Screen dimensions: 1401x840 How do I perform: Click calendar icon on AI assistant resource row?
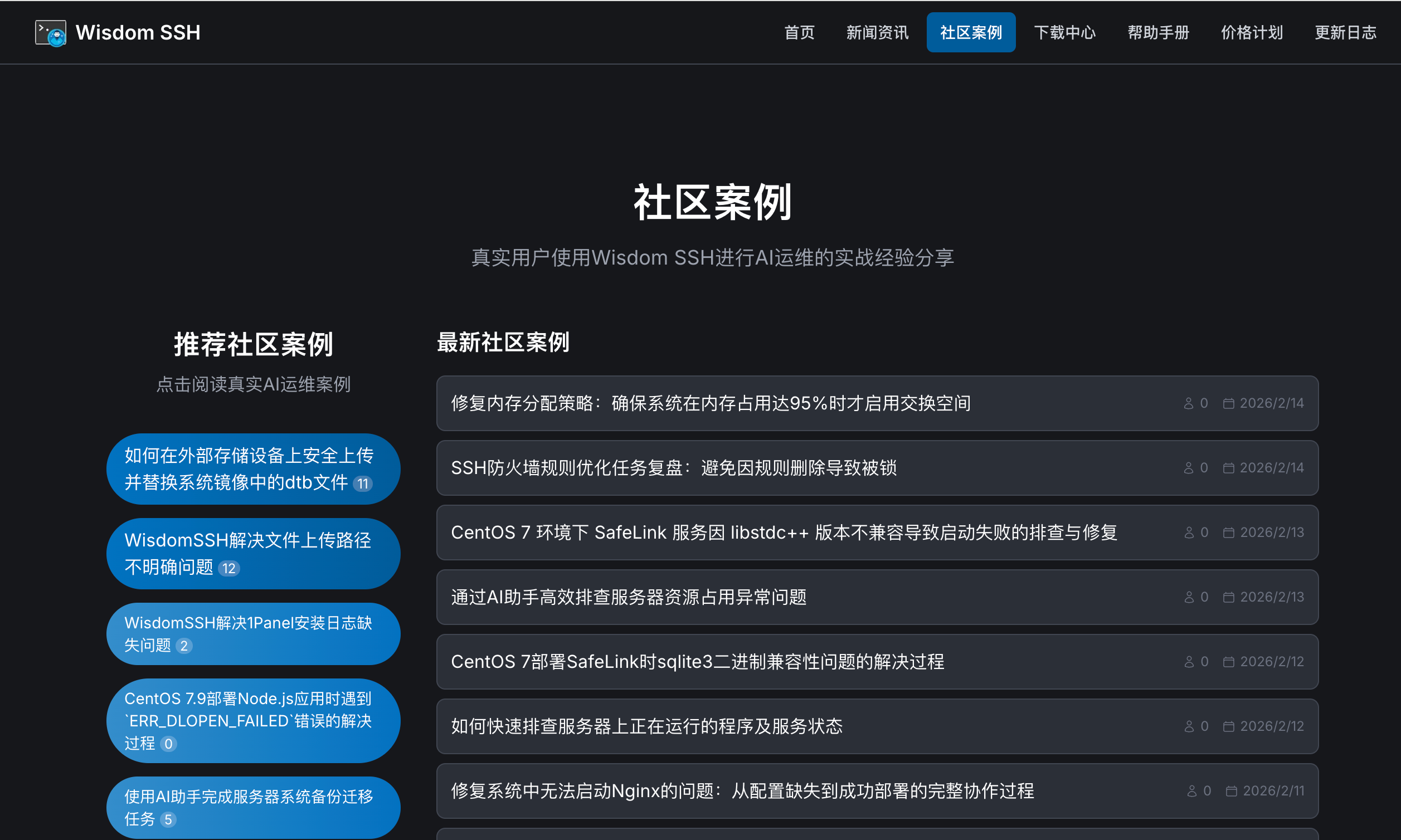tap(1228, 597)
